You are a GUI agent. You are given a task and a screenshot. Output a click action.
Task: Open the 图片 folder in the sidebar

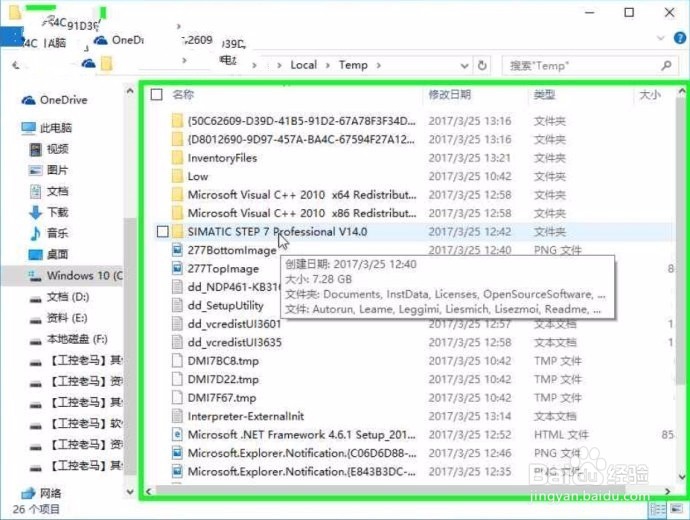coord(48,170)
